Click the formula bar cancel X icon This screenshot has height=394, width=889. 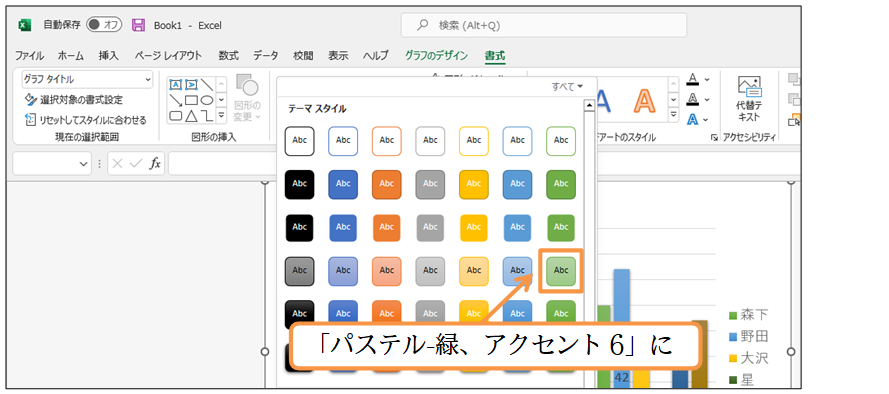tap(117, 164)
